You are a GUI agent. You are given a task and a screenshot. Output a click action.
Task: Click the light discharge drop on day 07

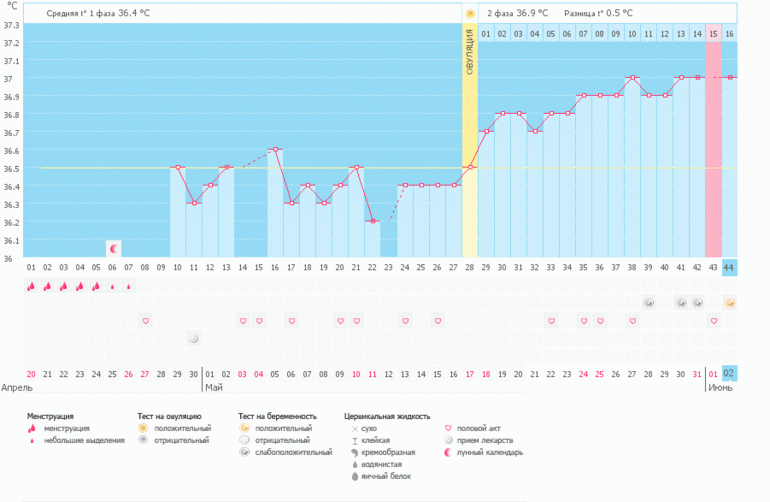pos(129,286)
